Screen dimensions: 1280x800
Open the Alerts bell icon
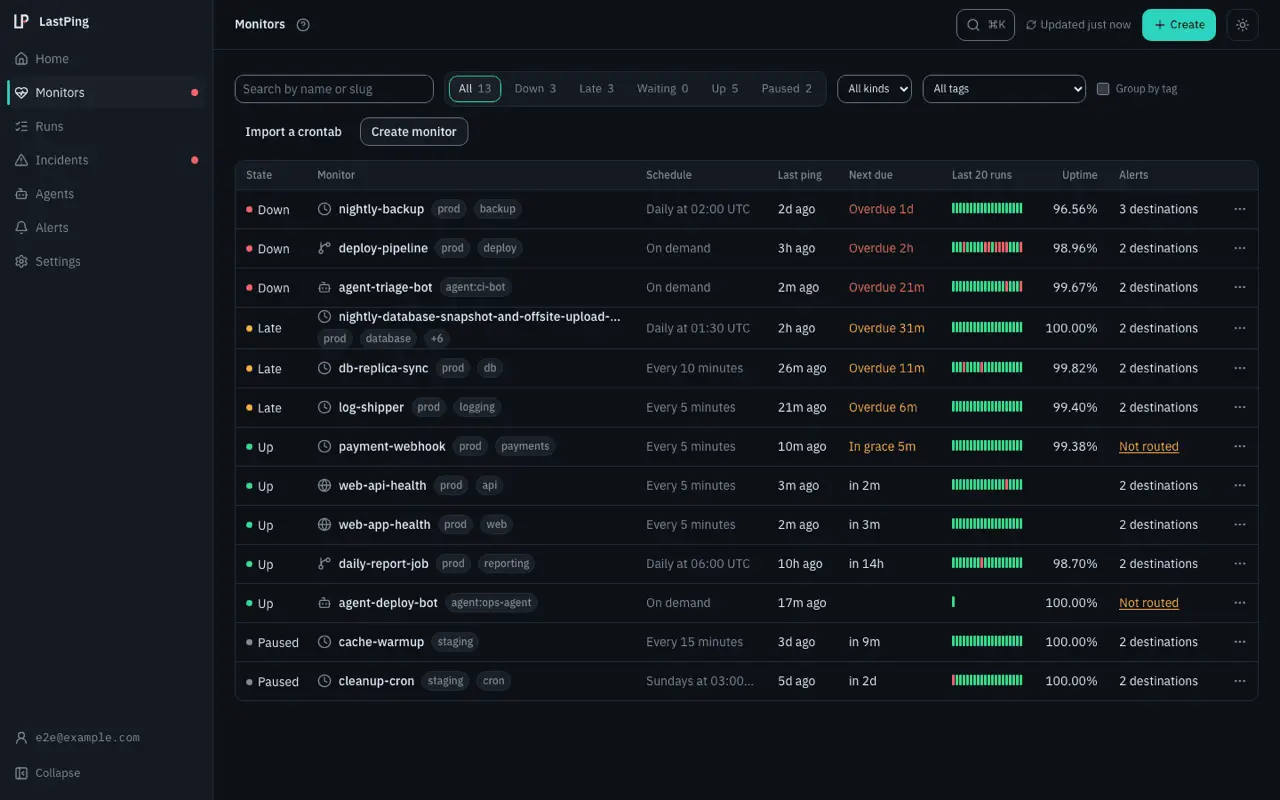(x=21, y=228)
